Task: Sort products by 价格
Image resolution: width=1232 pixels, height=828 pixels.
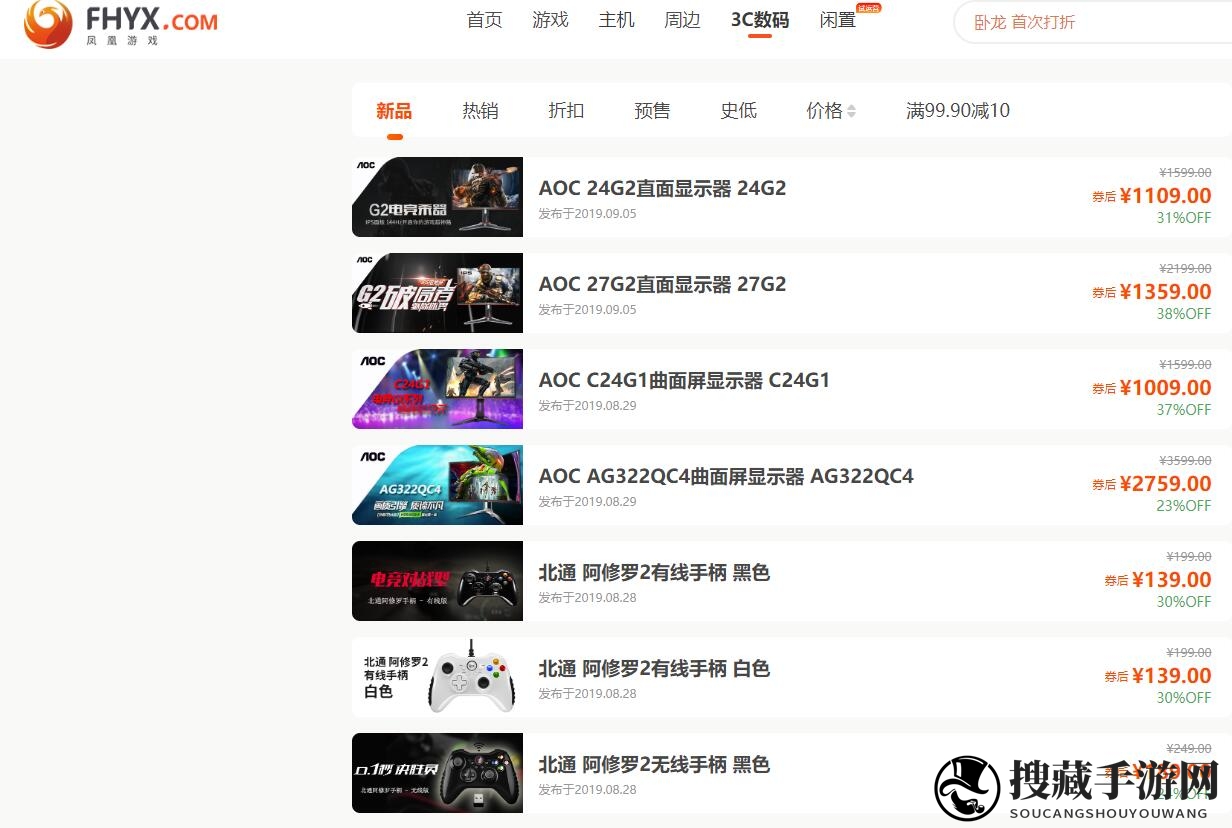Action: coord(831,111)
